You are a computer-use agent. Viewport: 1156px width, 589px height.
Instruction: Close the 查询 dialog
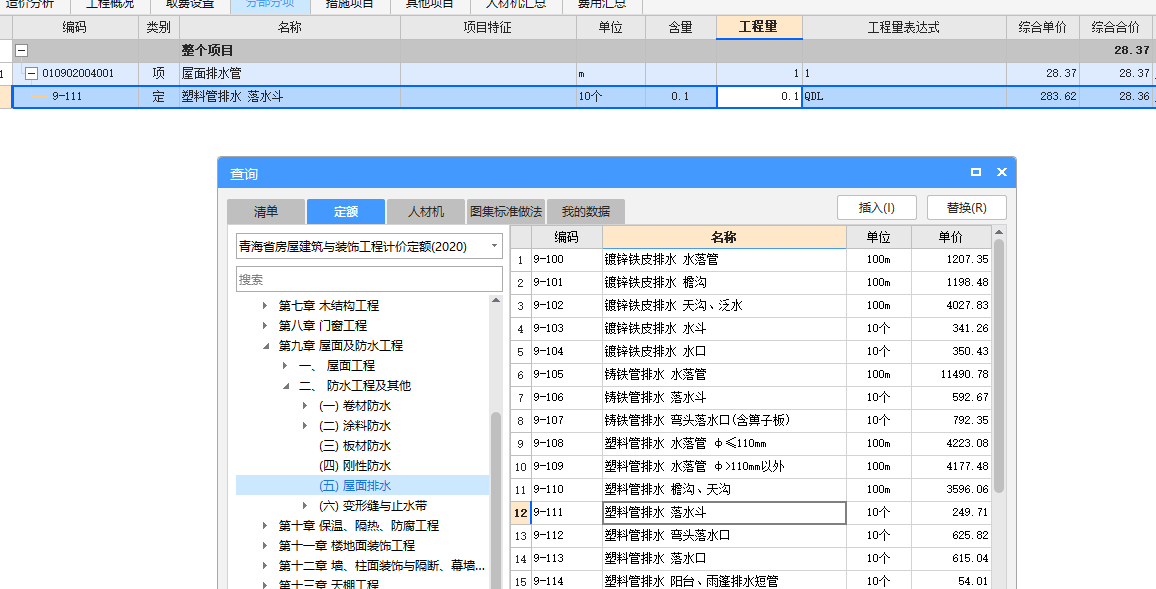point(1001,172)
